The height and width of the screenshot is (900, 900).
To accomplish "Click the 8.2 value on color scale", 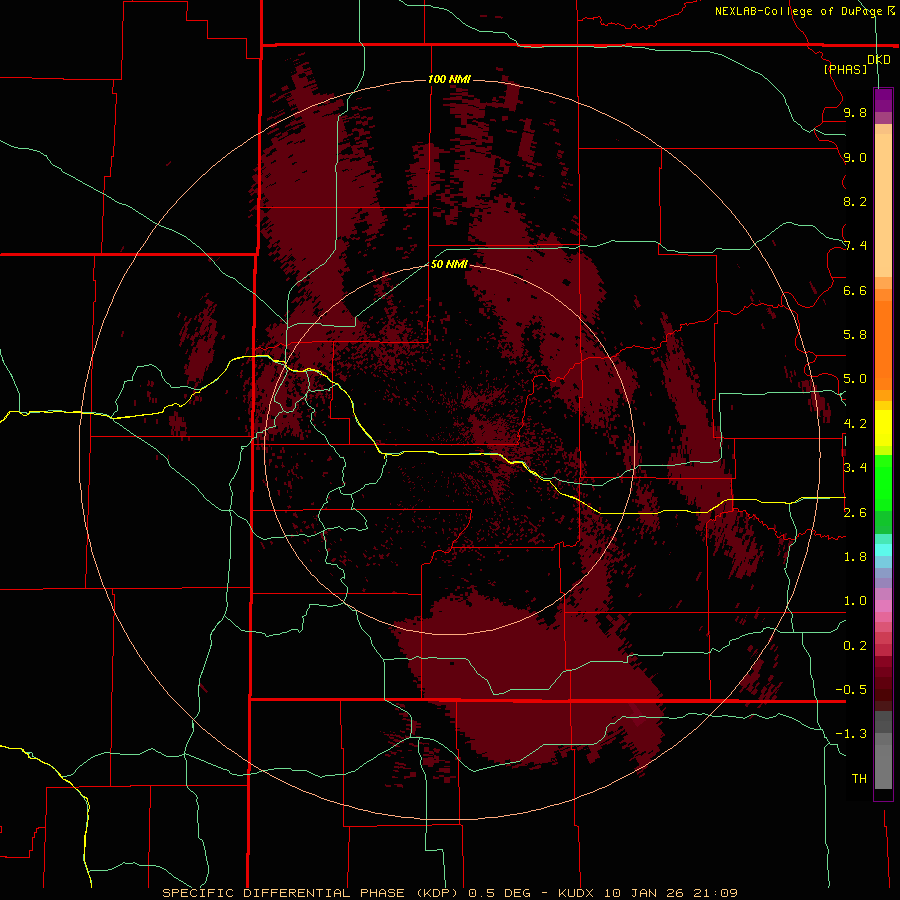I will tap(855, 201).
